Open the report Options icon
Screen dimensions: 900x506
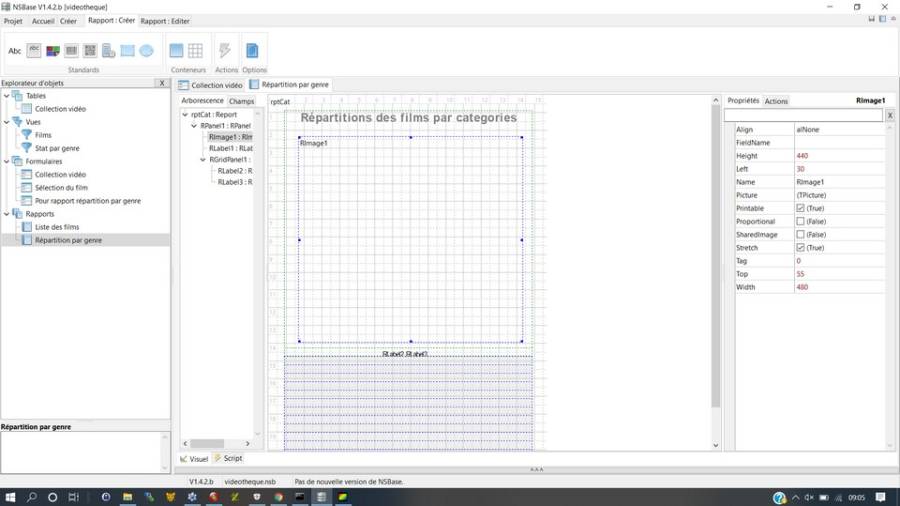click(x=252, y=51)
